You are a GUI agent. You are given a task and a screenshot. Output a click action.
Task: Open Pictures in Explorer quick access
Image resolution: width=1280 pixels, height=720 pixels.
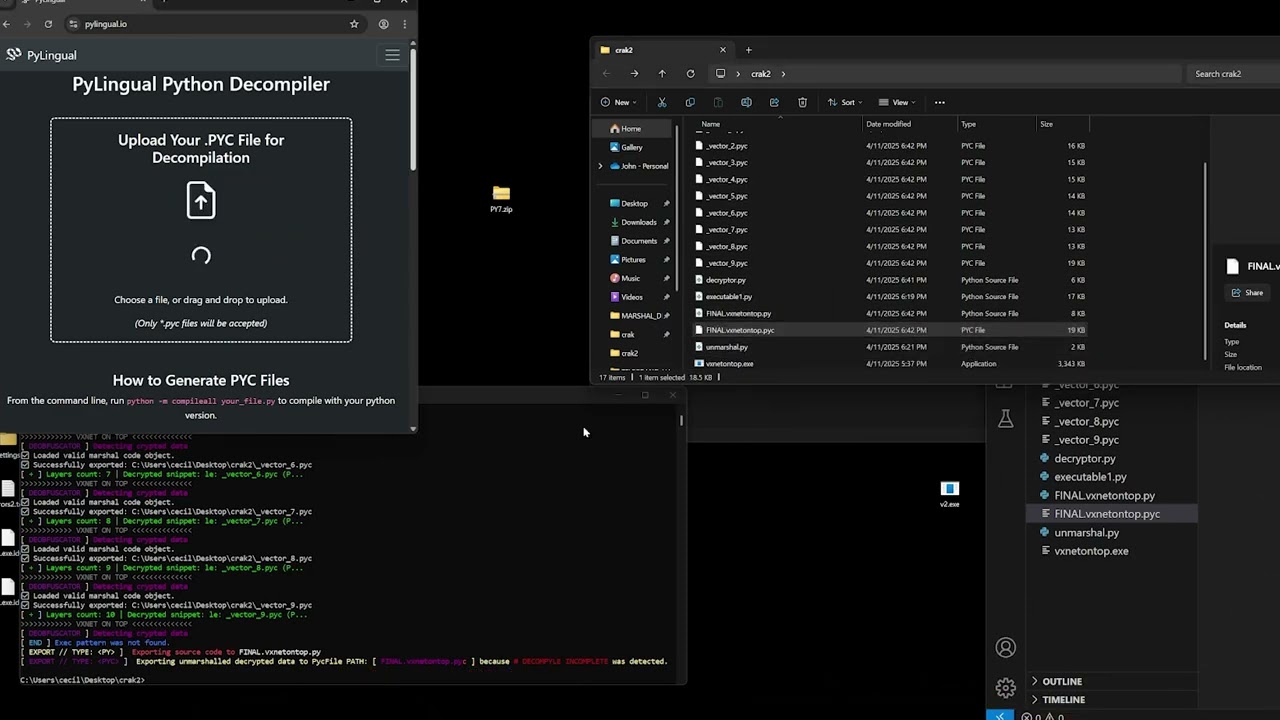tap(633, 260)
